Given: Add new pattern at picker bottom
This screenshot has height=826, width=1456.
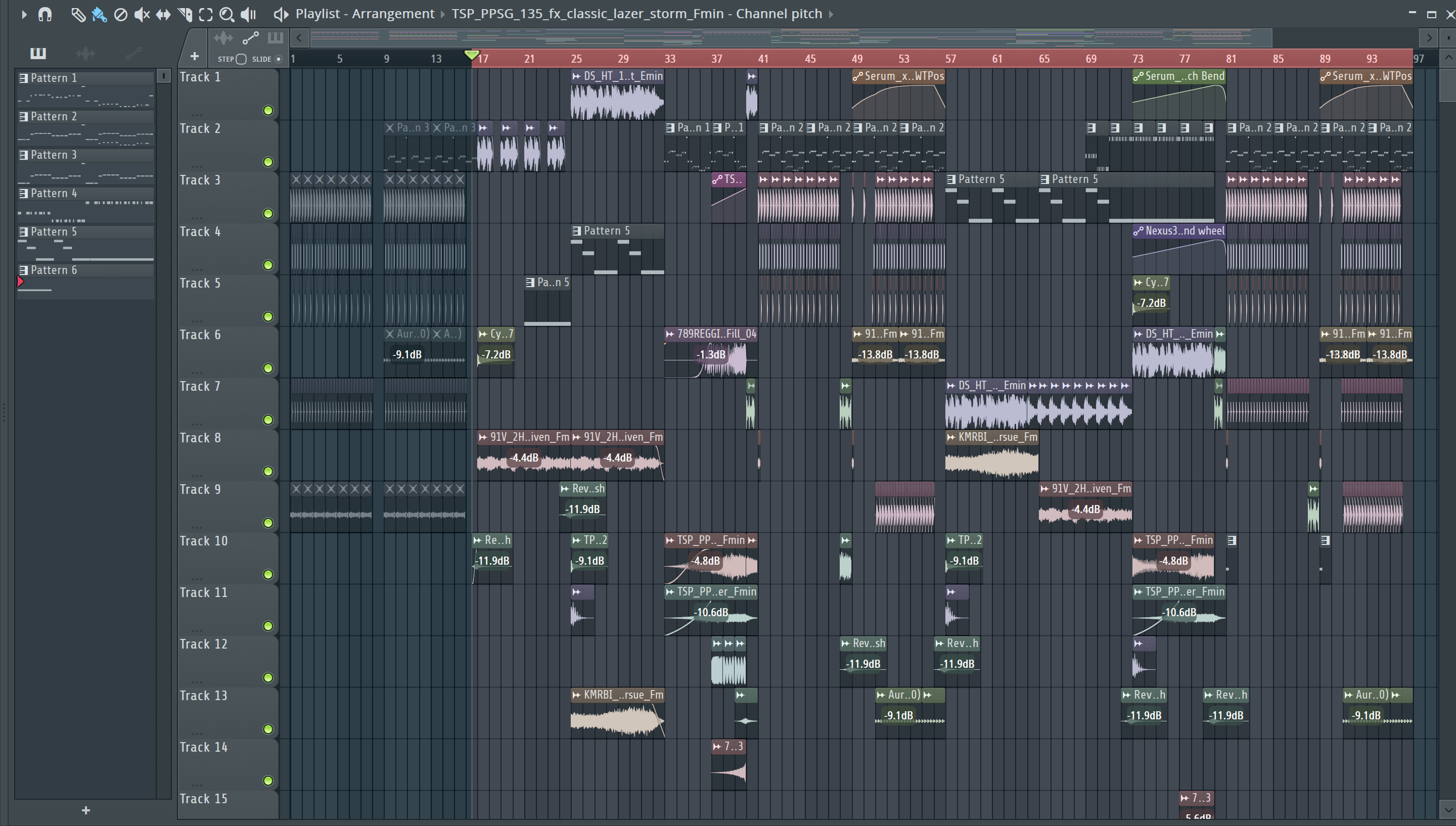Looking at the screenshot, I should coord(85,811).
